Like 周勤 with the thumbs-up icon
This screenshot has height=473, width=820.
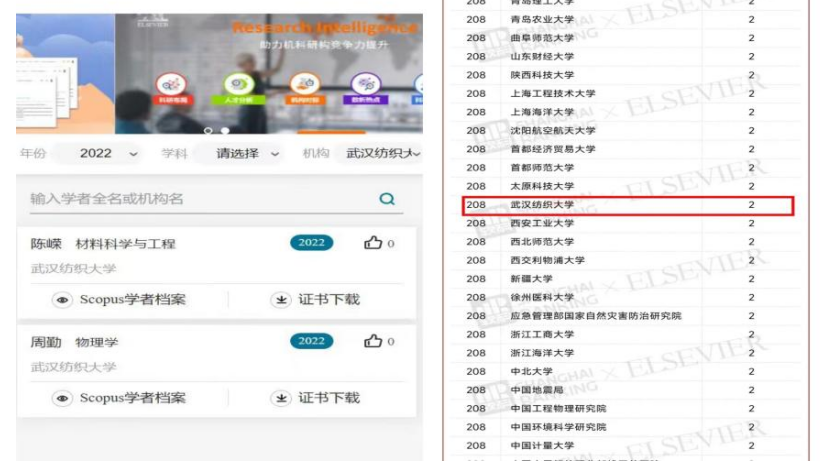tap(373, 341)
